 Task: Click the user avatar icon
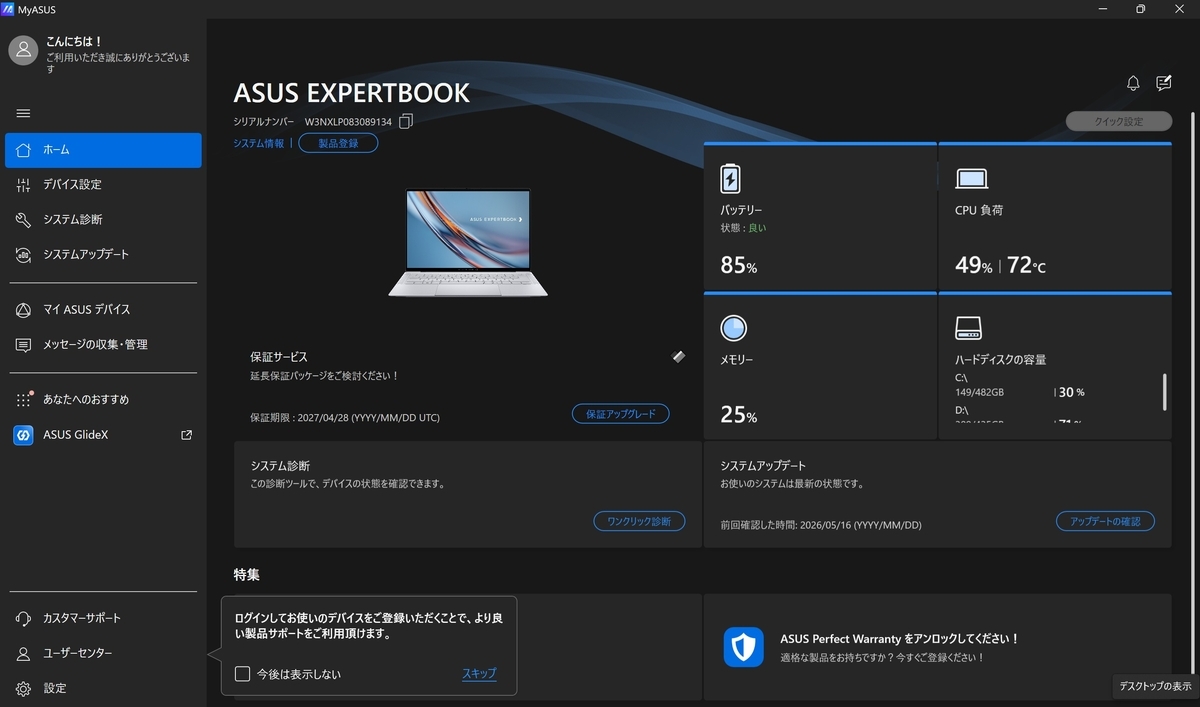pos(23,50)
